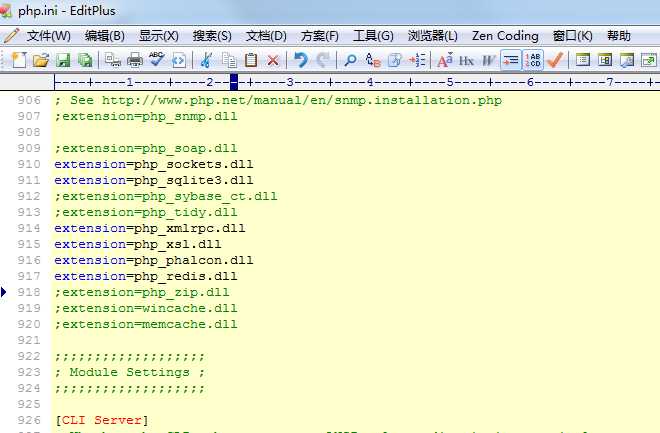Click line ;extension=php_zip.dll
This screenshot has height=433, width=660.
click(x=142, y=292)
